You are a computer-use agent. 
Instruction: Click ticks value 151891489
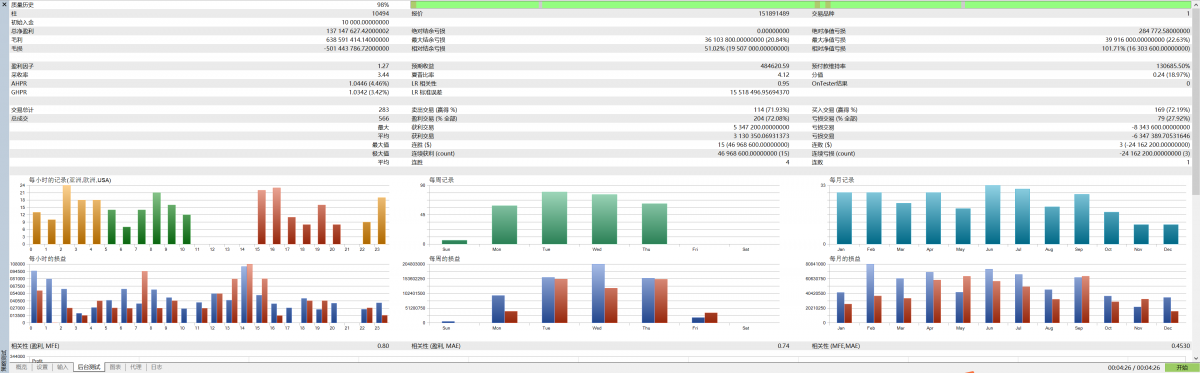pos(773,14)
